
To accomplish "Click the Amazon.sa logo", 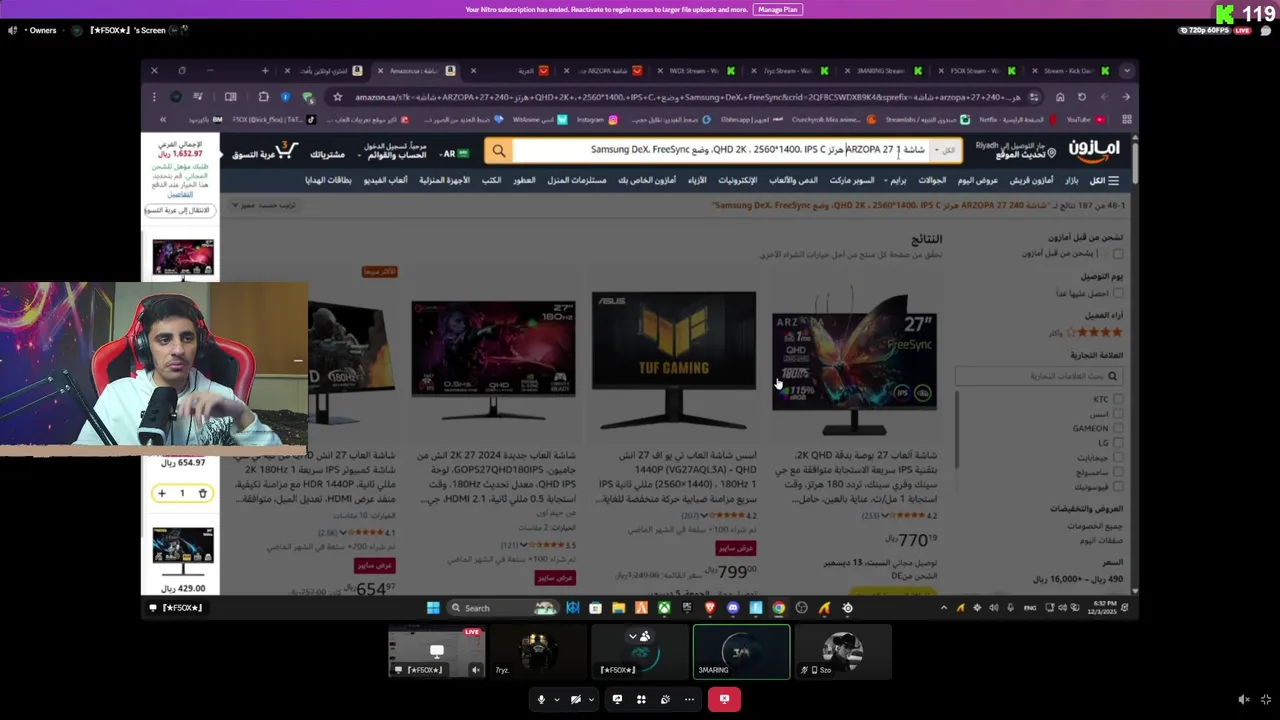I will point(1094,150).
